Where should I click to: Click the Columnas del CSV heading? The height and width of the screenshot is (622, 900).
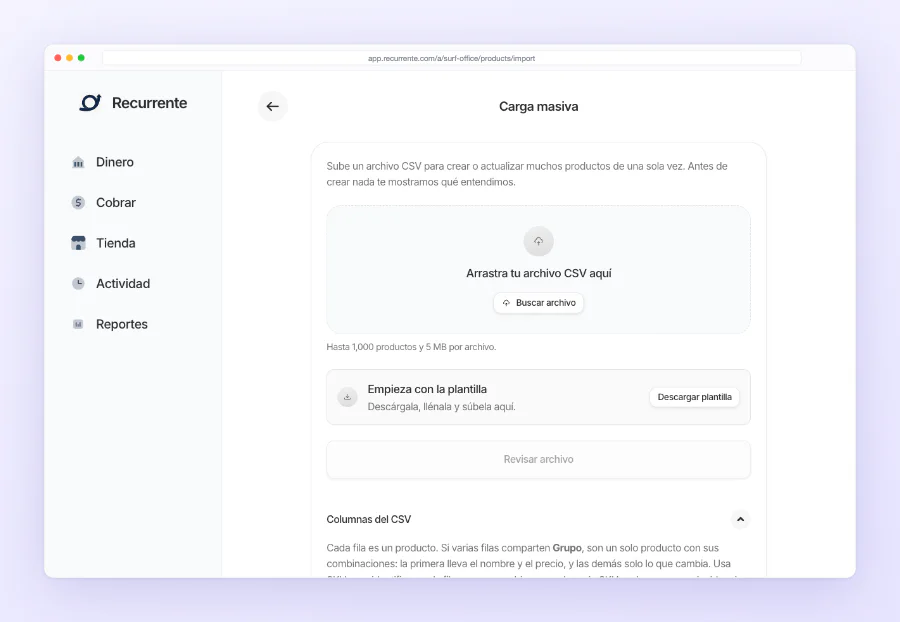pos(368,519)
